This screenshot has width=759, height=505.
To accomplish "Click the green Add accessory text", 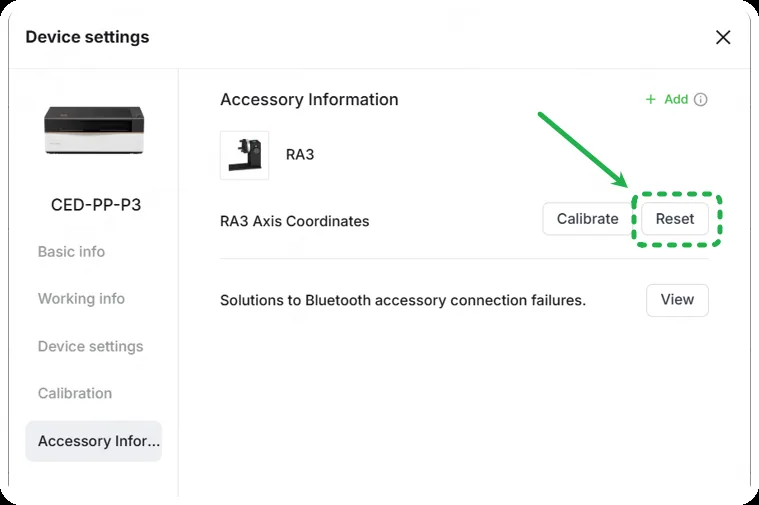I will [x=676, y=99].
